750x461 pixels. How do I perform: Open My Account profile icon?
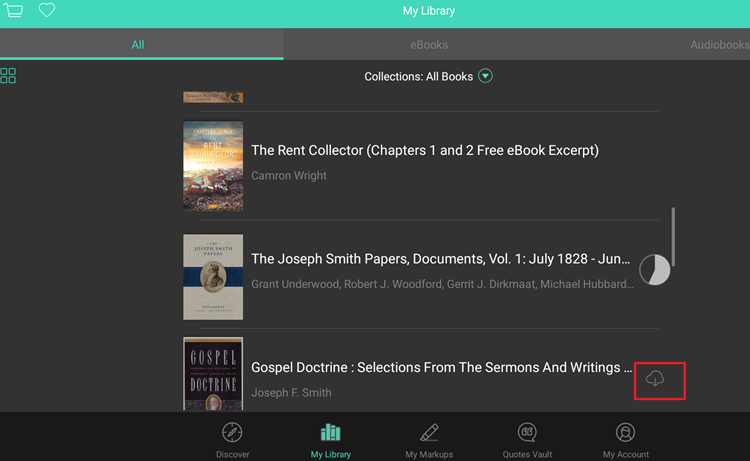pos(626,432)
